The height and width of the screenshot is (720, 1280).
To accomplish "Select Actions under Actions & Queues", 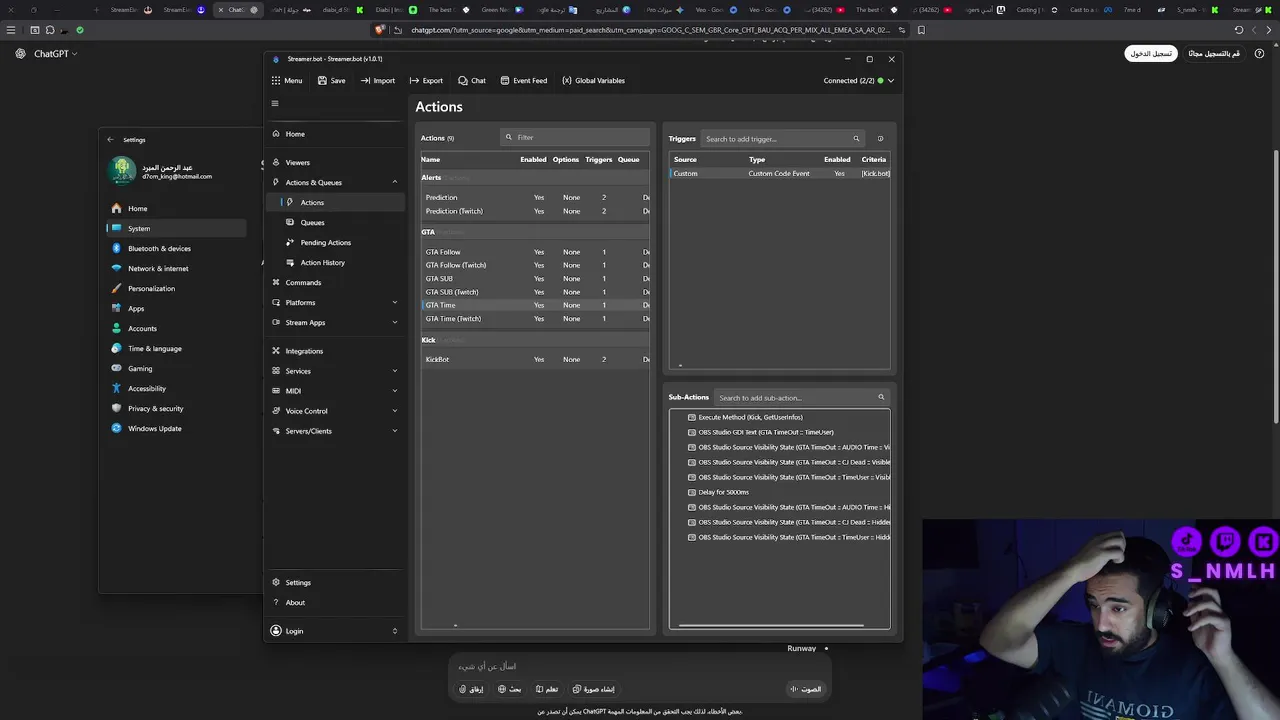I will (x=334, y=202).
